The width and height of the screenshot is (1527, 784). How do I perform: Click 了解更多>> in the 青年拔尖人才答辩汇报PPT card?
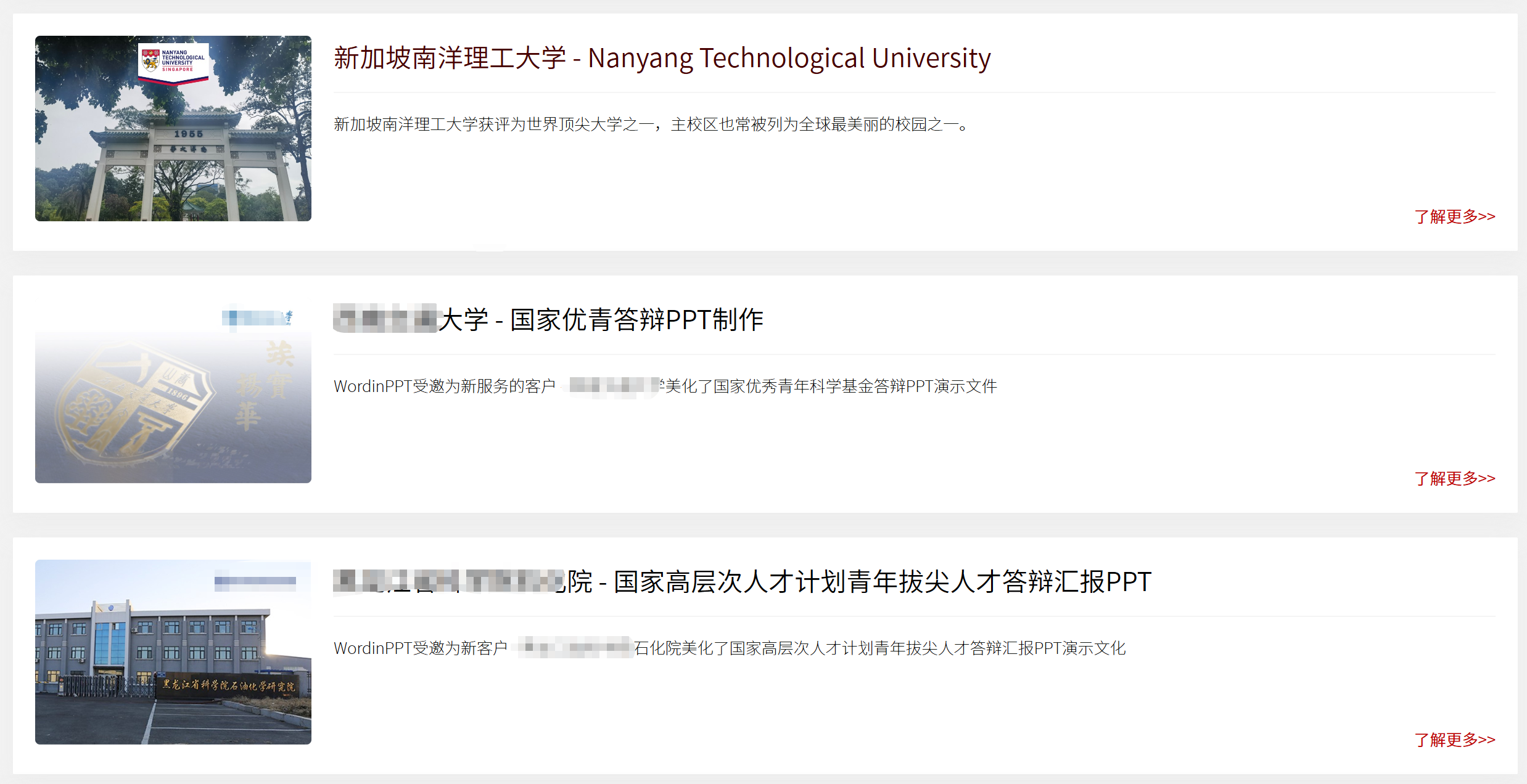1455,740
